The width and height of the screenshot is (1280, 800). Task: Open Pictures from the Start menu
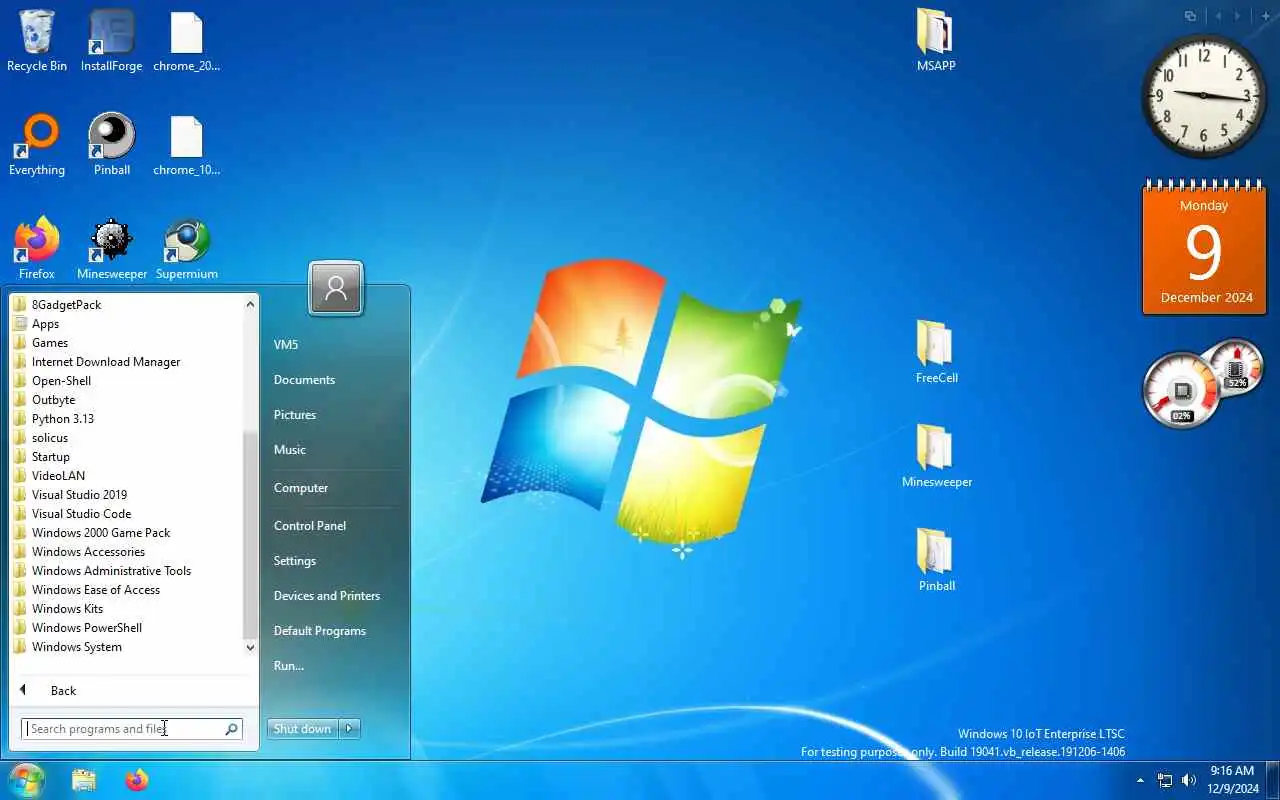[x=335, y=414]
